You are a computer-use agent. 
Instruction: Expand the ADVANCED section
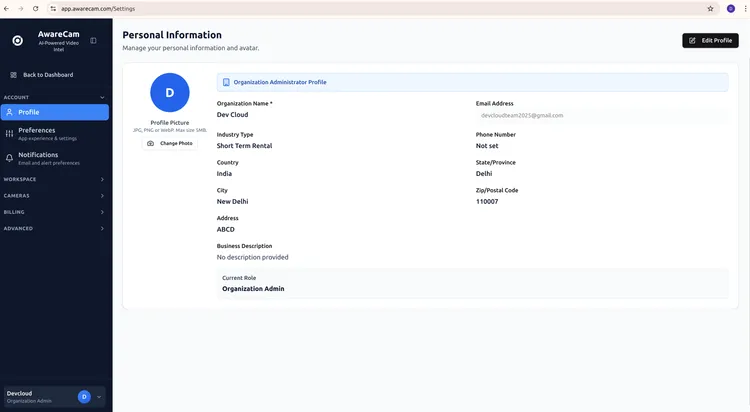(x=55, y=229)
